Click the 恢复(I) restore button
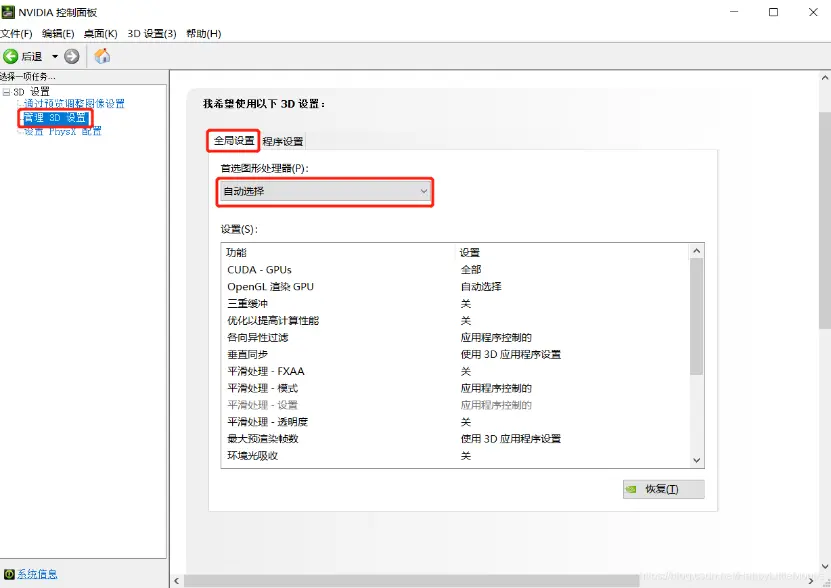The width and height of the screenshot is (831, 588). [663, 489]
